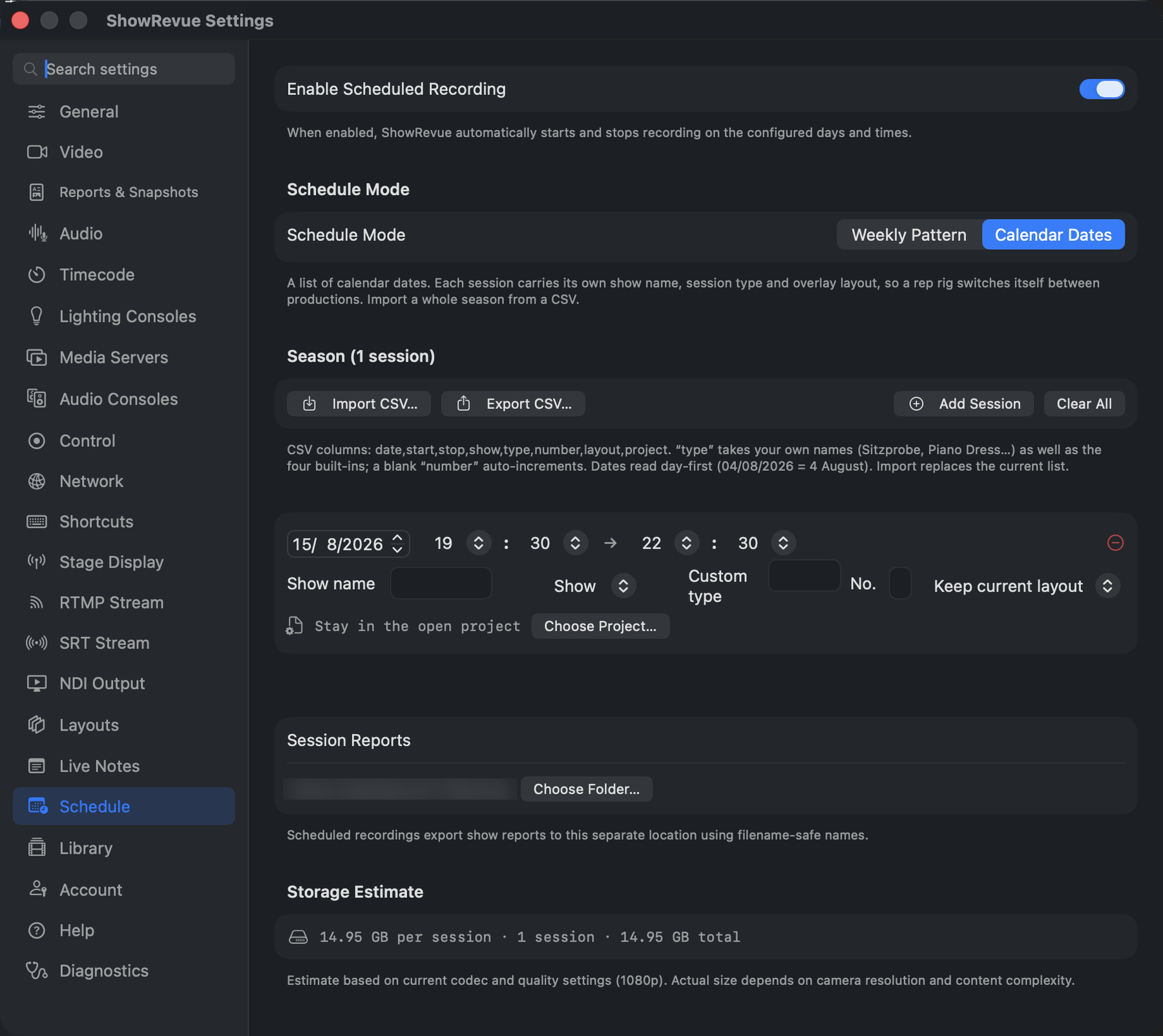Select the NDI Output monitor icon
The width and height of the screenshot is (1163, 1036).
(37, 683)
